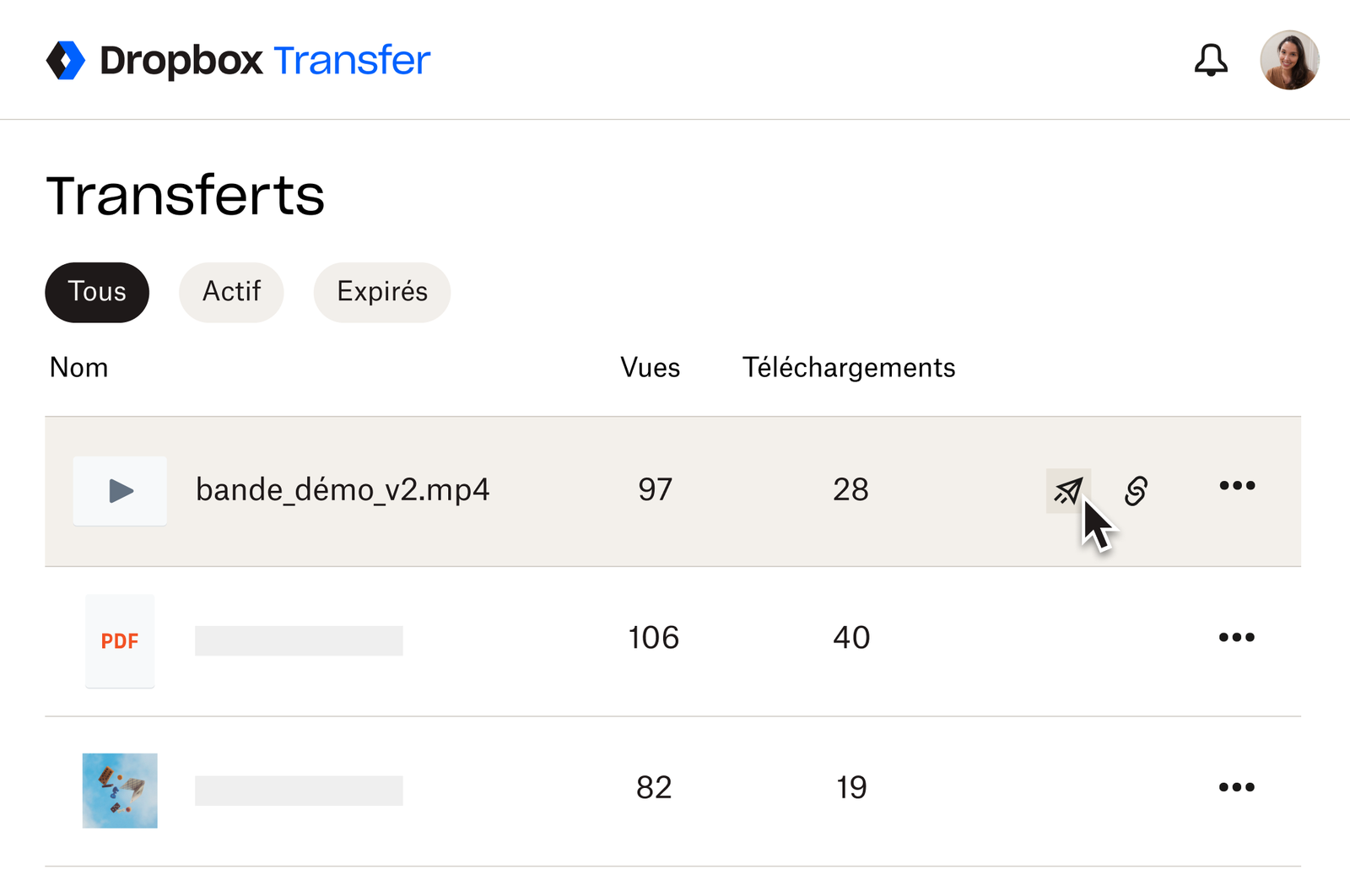
Task: Click the Vues column header
Action: (650, 367)
